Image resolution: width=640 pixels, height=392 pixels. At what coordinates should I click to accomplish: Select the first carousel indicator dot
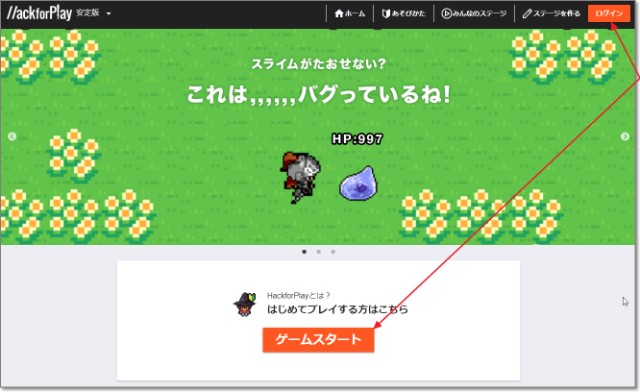[304, 252]
